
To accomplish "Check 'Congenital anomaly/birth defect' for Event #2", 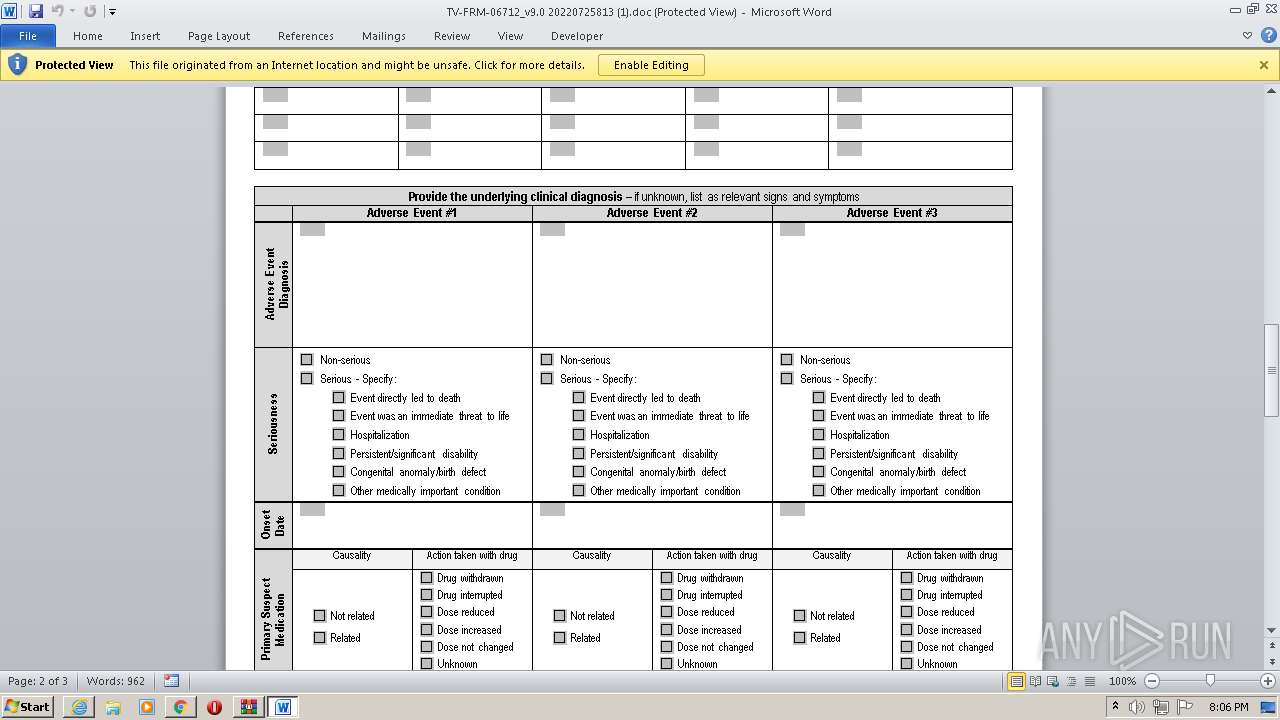I will click(579, 472).
